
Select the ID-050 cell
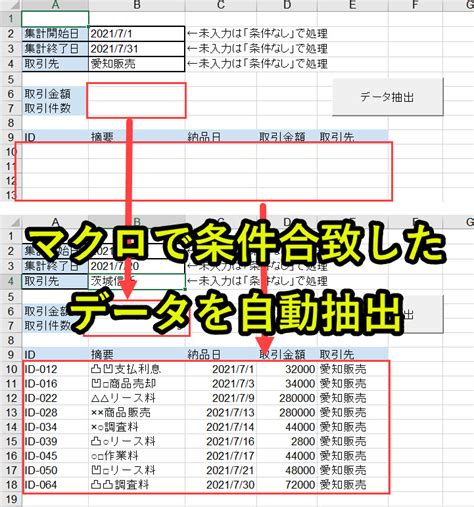click(x=55, y=470)
